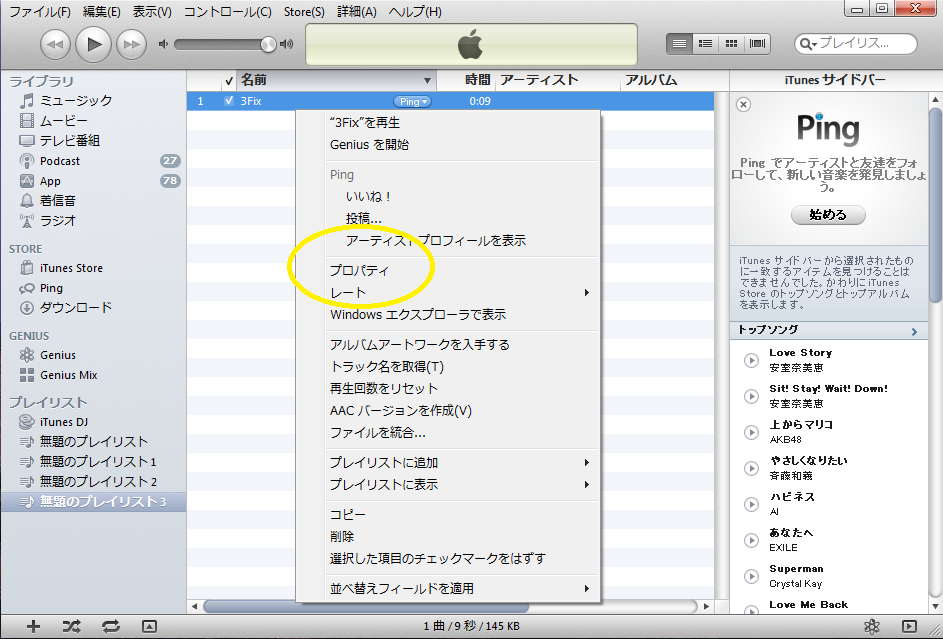943x639 pixels.
Task: Click the low volume speaker icon
Action: tap(163, 44)
